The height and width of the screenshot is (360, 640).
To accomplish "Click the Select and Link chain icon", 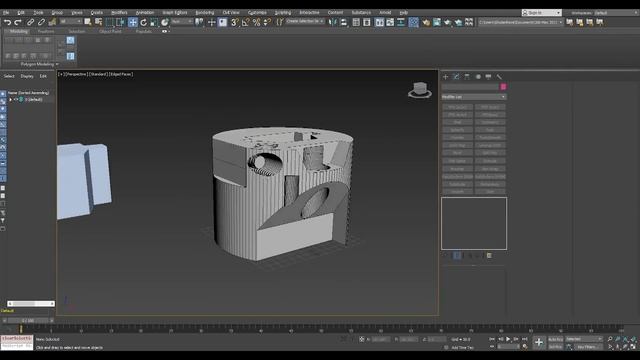I will 31,22.
